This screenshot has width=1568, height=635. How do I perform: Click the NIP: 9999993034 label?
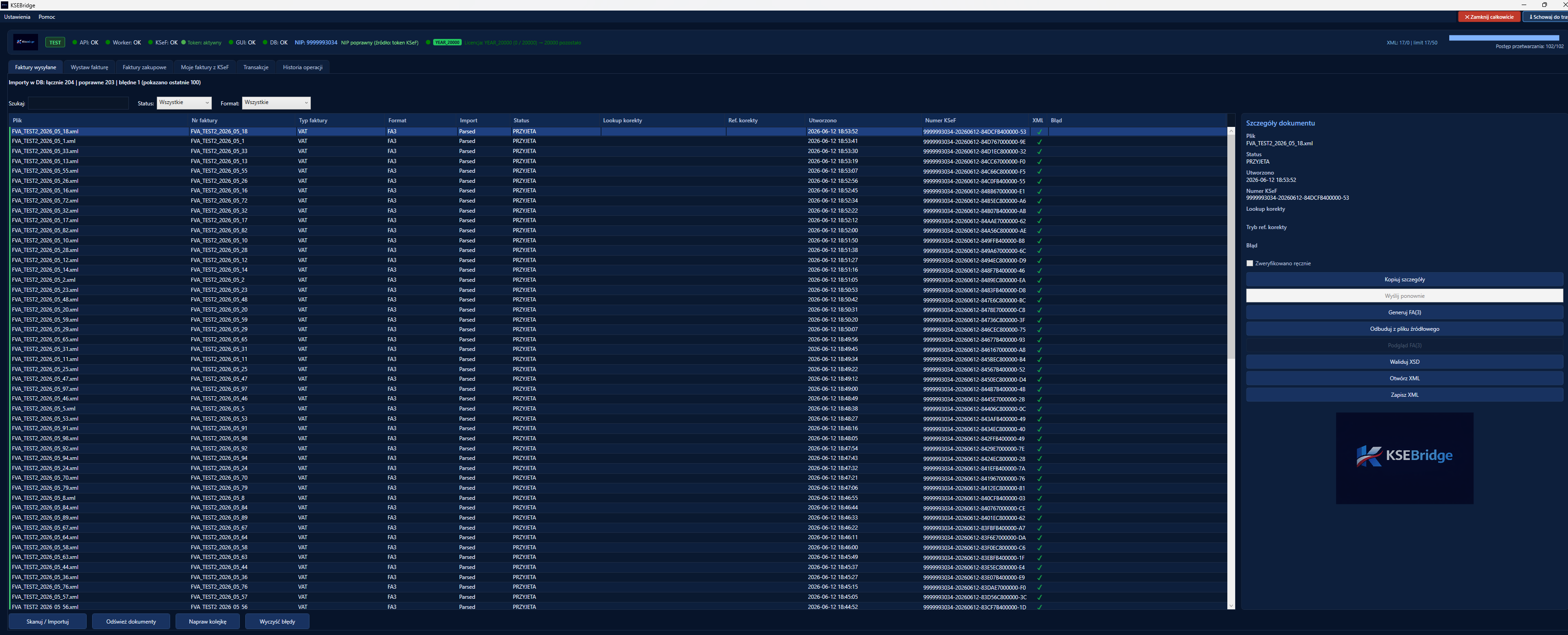click(316, 43)
